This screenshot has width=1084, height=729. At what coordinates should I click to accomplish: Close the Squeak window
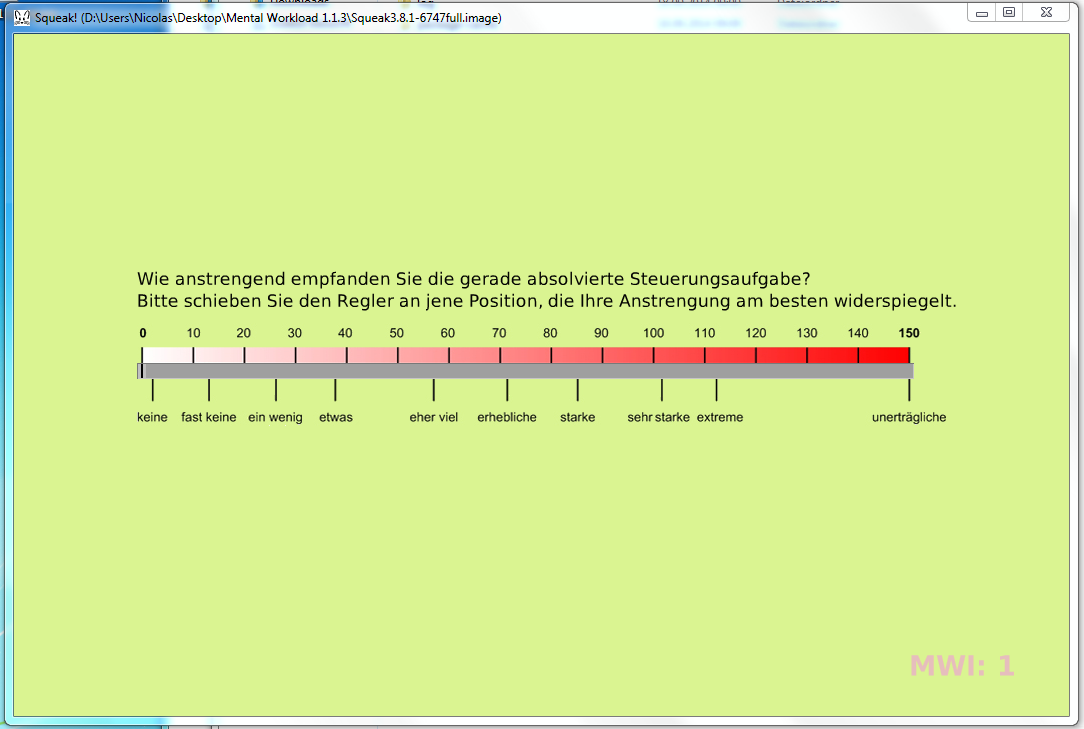tap(1045, 12)
